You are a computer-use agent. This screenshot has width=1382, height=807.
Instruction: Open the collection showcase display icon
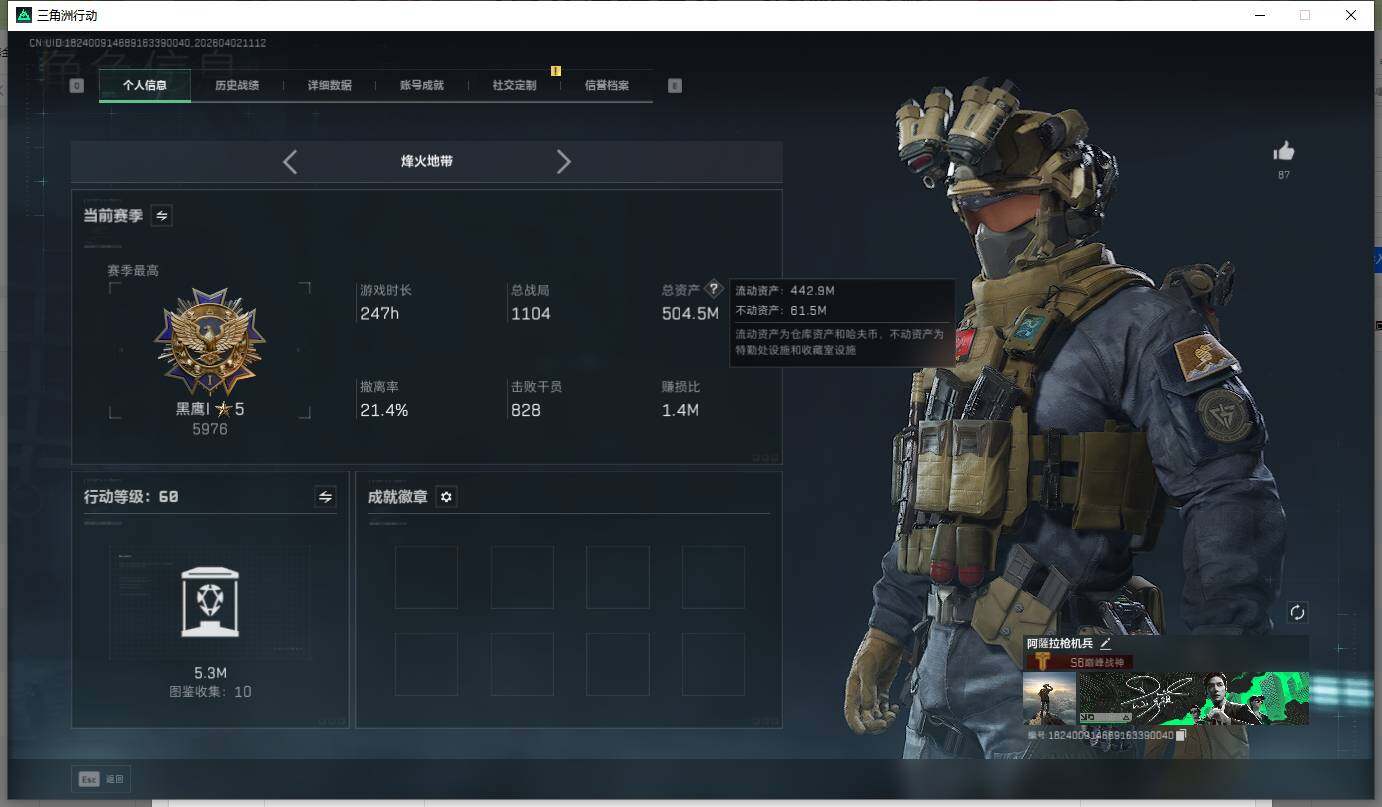pos(210,602)
